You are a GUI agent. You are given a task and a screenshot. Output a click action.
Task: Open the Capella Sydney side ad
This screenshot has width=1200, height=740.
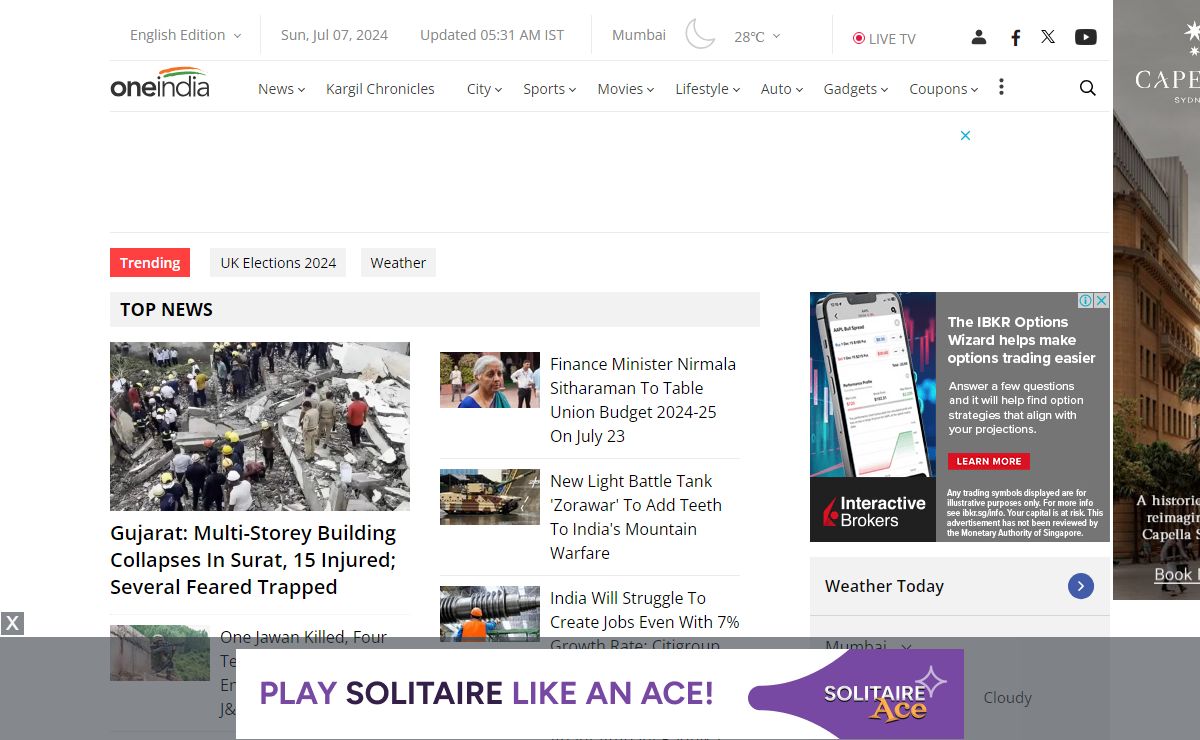click(x=1156, y=300)
